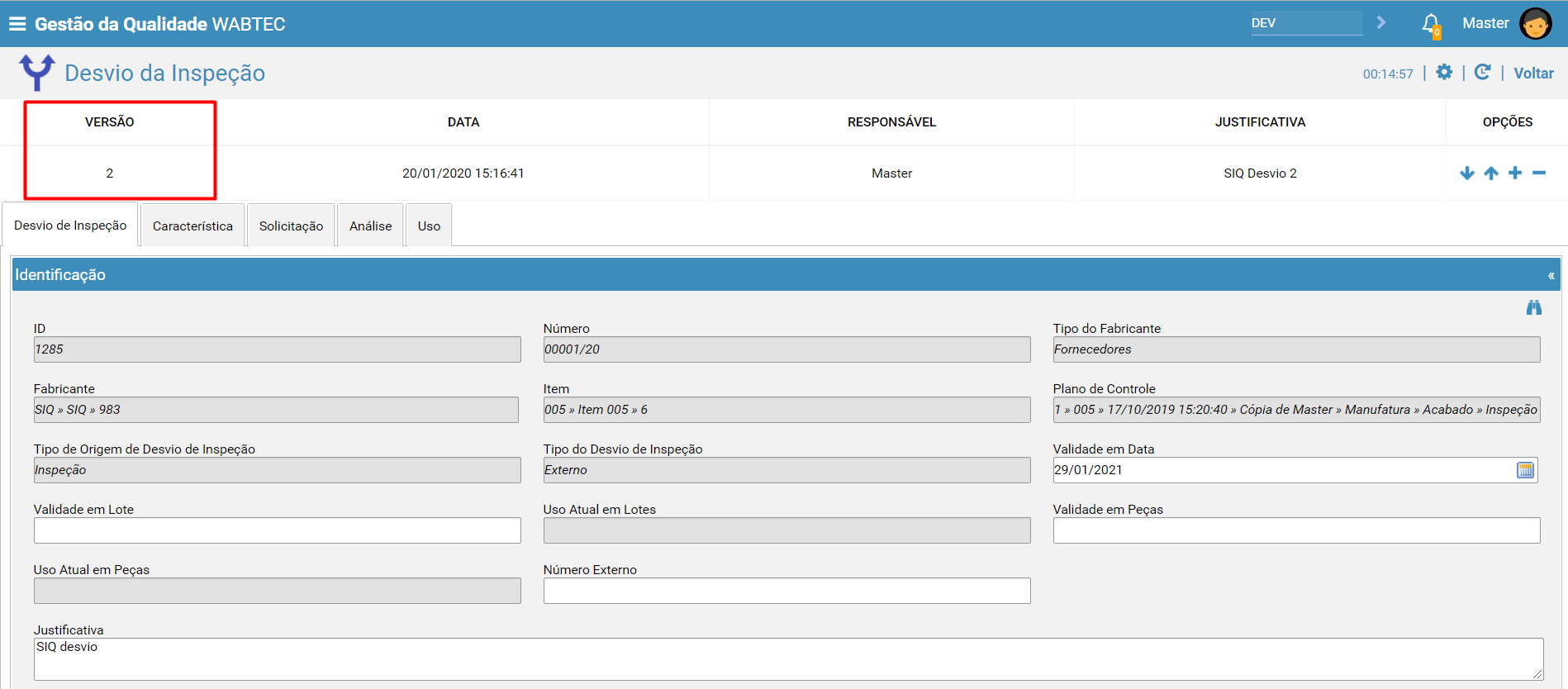This screenshot has height=689, width=1568.
Task: Click the JUSTIFICATIVA column header
Action: click(1260, 122)
